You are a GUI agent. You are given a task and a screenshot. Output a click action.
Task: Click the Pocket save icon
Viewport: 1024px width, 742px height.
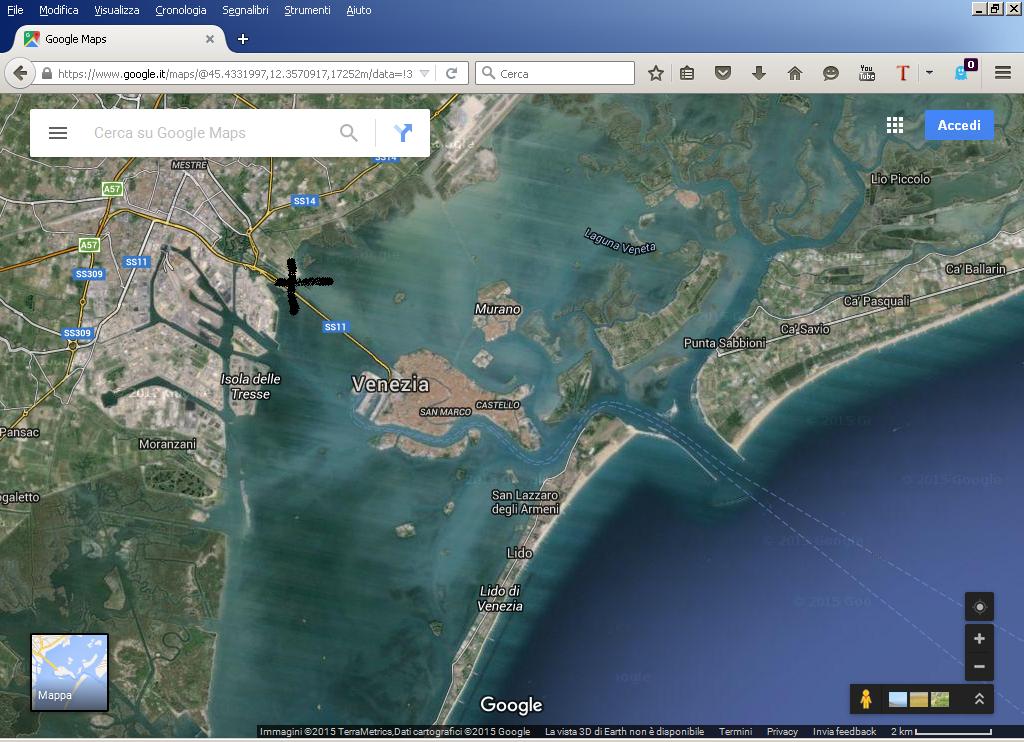pos(722,73)
